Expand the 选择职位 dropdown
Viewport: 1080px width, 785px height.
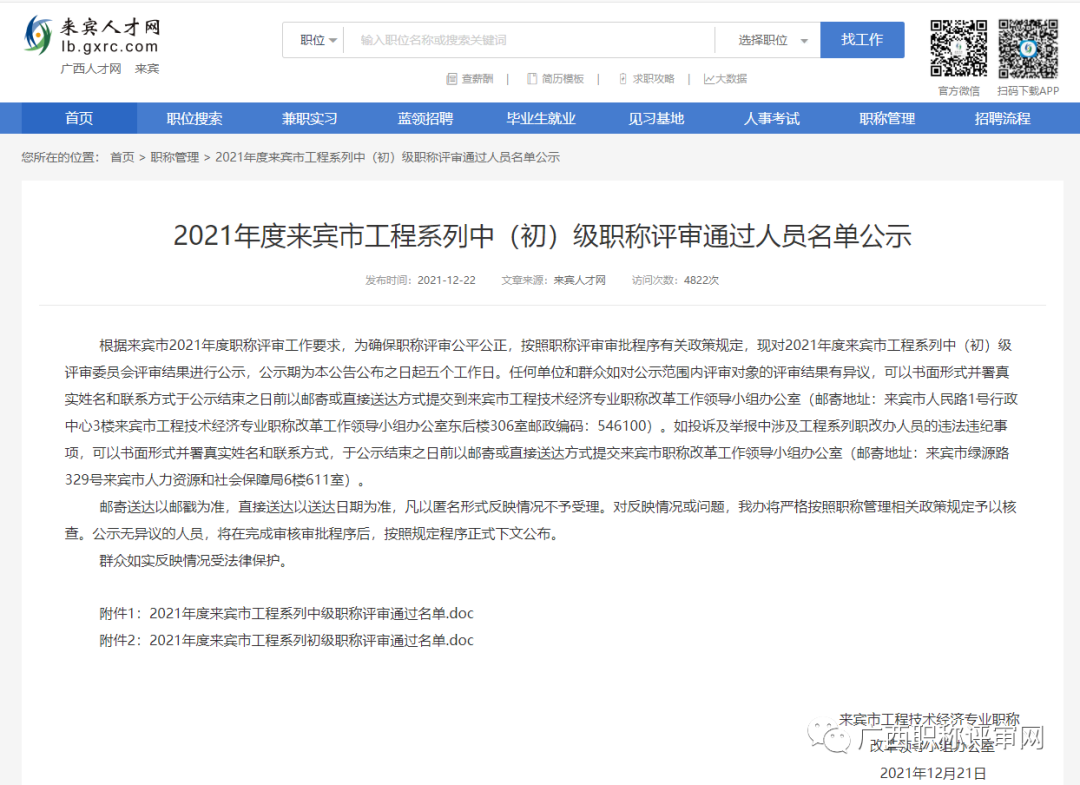click(x=773, y=40)
